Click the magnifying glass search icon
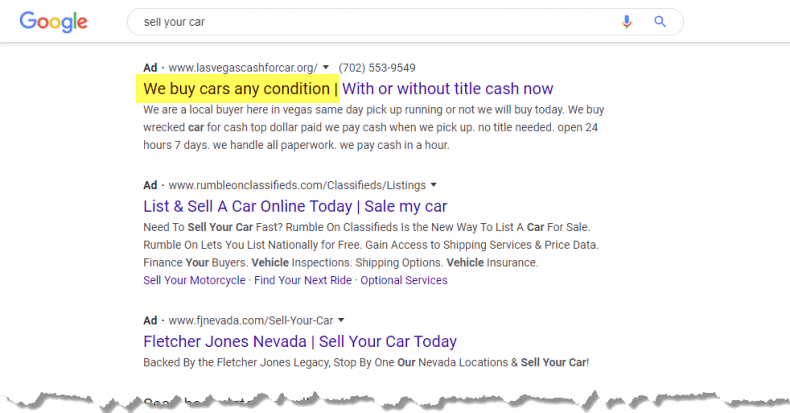The height and width of the screenshot is (413, 790). (x=660, y=21)
